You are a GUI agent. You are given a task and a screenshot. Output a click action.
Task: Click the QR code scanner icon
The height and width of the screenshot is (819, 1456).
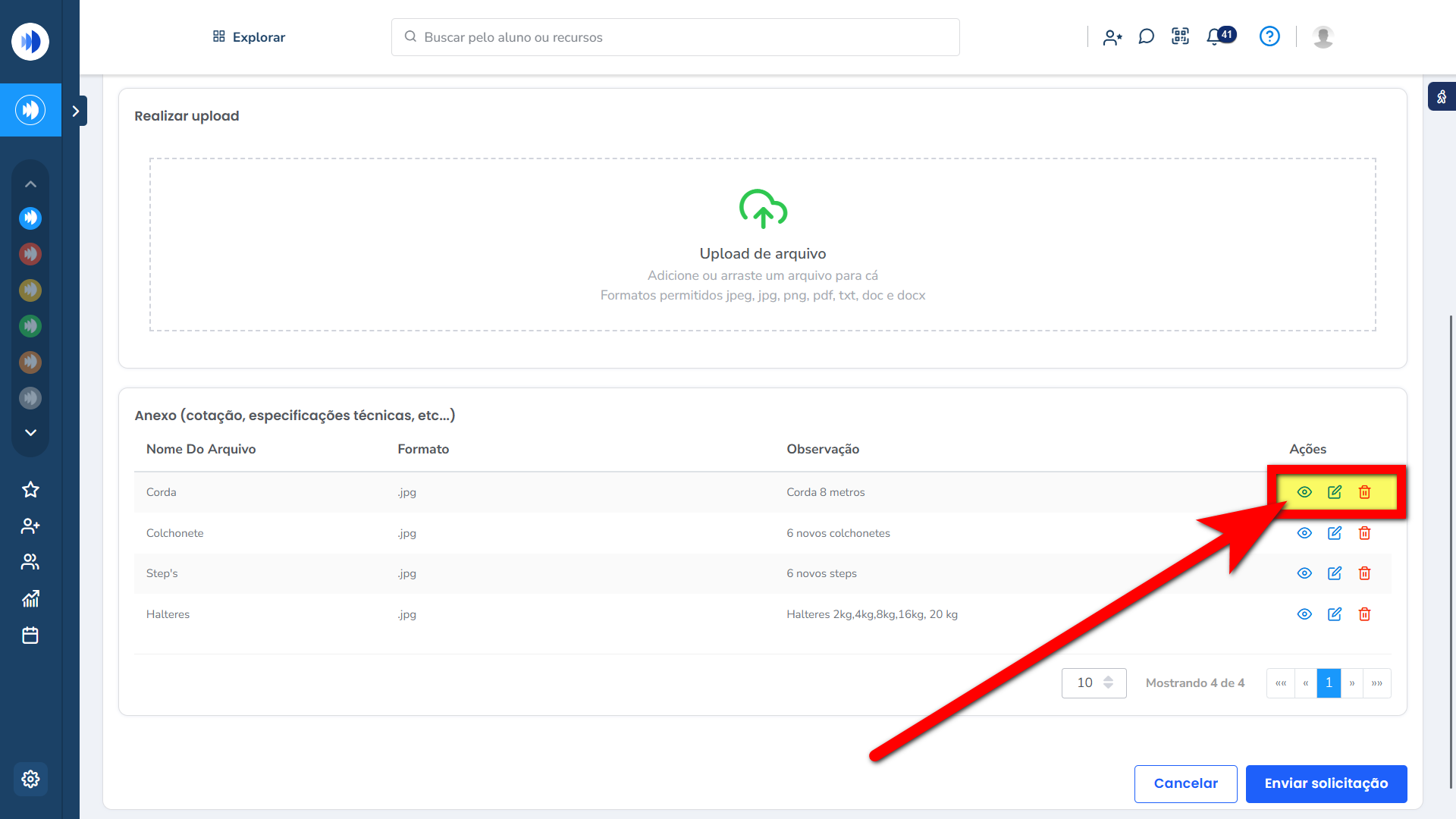pos(1180,36)
